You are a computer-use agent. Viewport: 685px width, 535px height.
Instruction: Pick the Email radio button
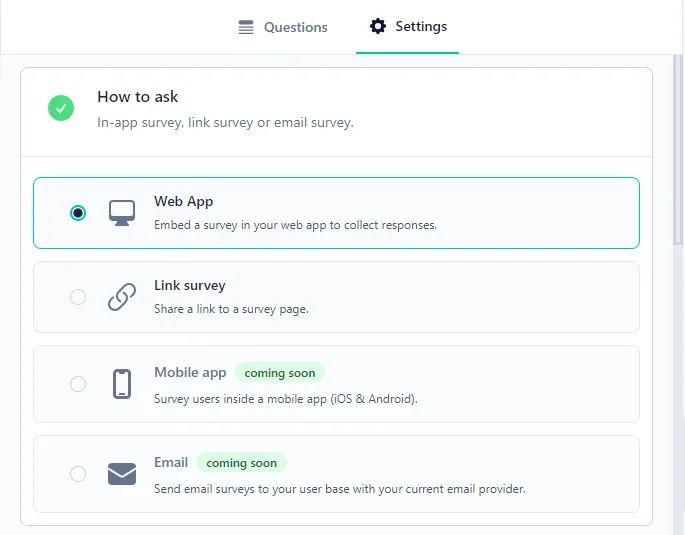coord(78,474)
